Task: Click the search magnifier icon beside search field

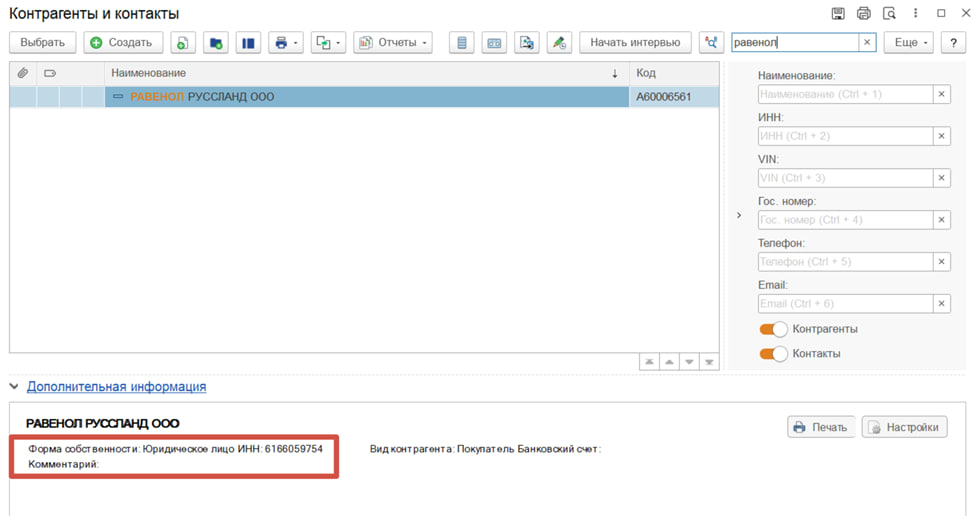Action: 711,43
